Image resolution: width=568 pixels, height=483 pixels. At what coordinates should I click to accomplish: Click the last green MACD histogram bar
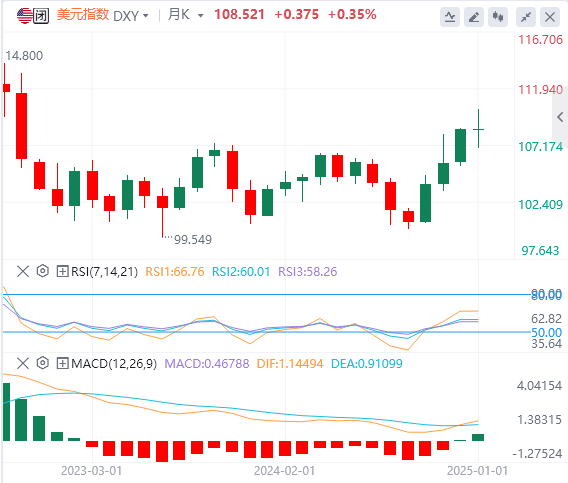(x=478, y=437)
